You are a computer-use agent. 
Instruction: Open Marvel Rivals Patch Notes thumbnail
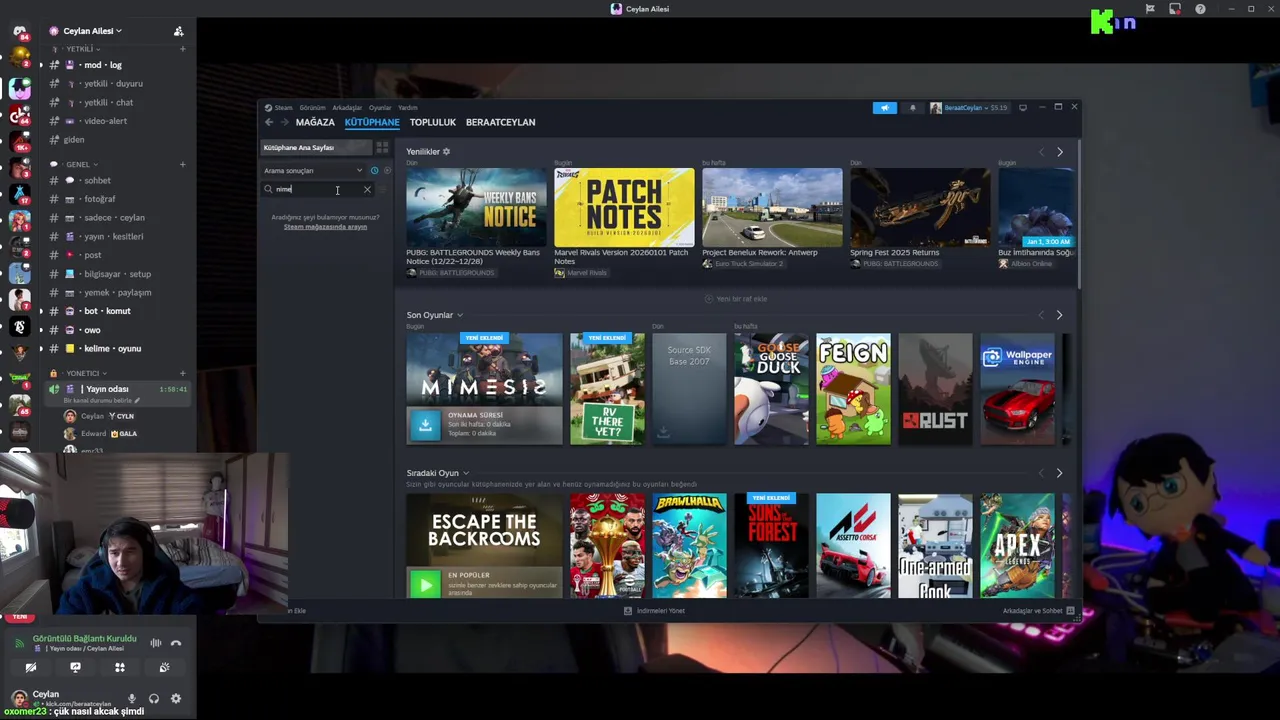click(x=624, y=207)
